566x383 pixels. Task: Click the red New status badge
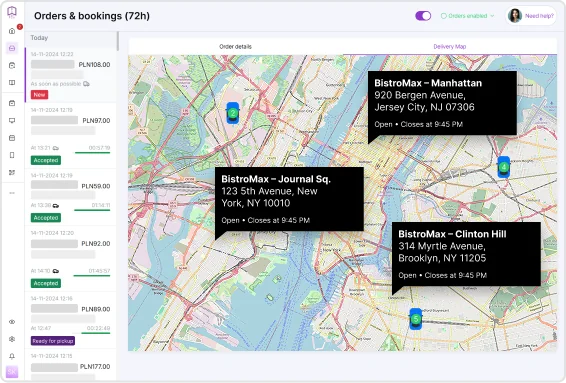click(x=39, y=95)
